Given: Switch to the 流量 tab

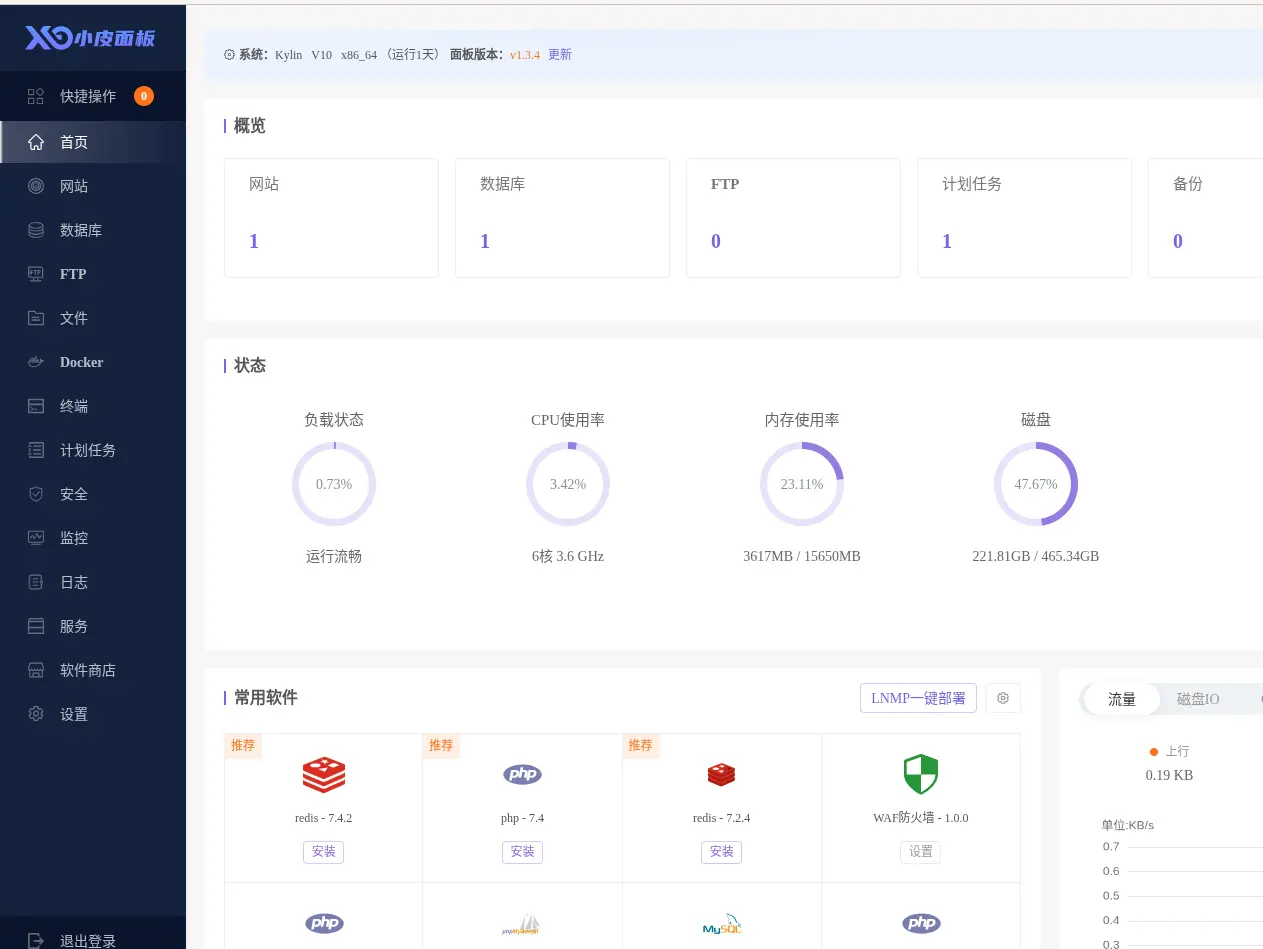Looking at the screenshot, I should tap(1122, 699).
